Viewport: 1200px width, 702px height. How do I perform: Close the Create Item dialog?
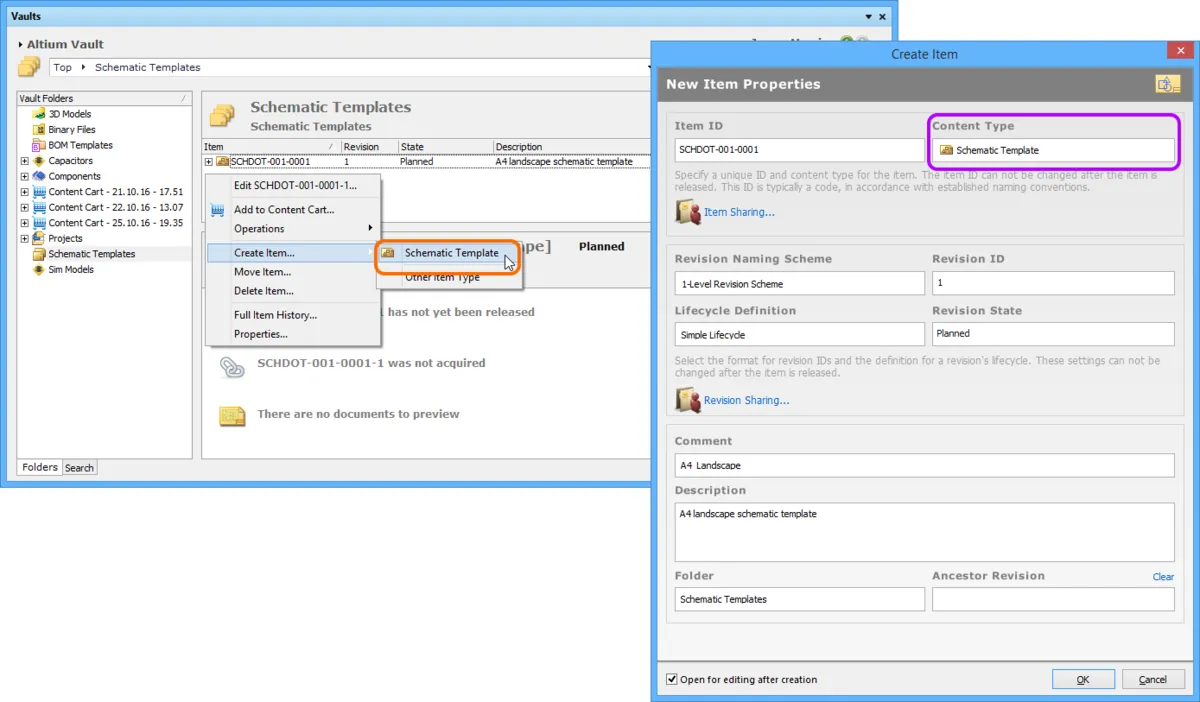[x=1180, y=51]
